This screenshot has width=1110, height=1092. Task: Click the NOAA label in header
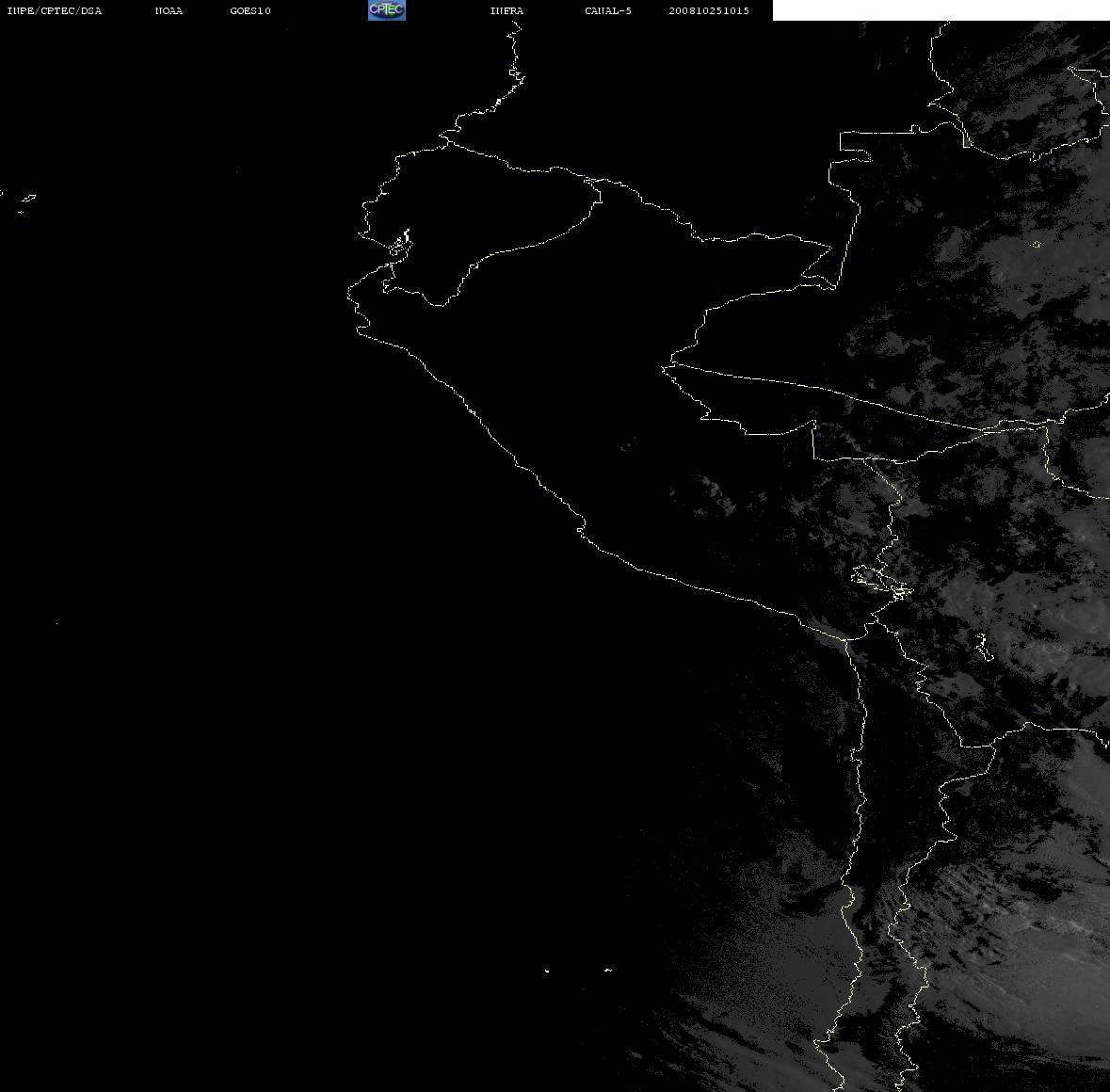(169, 10)
